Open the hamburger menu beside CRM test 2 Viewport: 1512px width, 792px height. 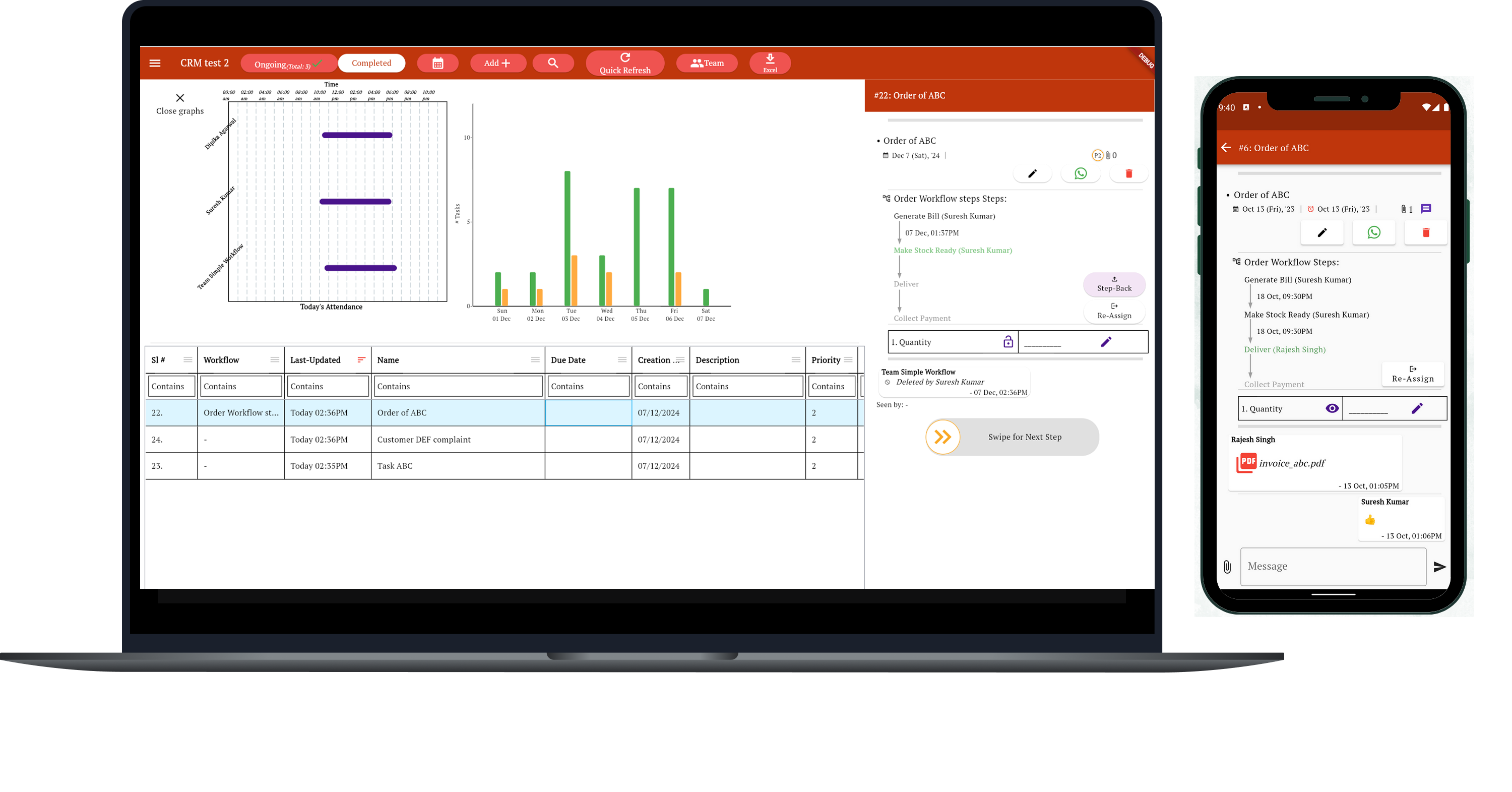click(155, 63)
